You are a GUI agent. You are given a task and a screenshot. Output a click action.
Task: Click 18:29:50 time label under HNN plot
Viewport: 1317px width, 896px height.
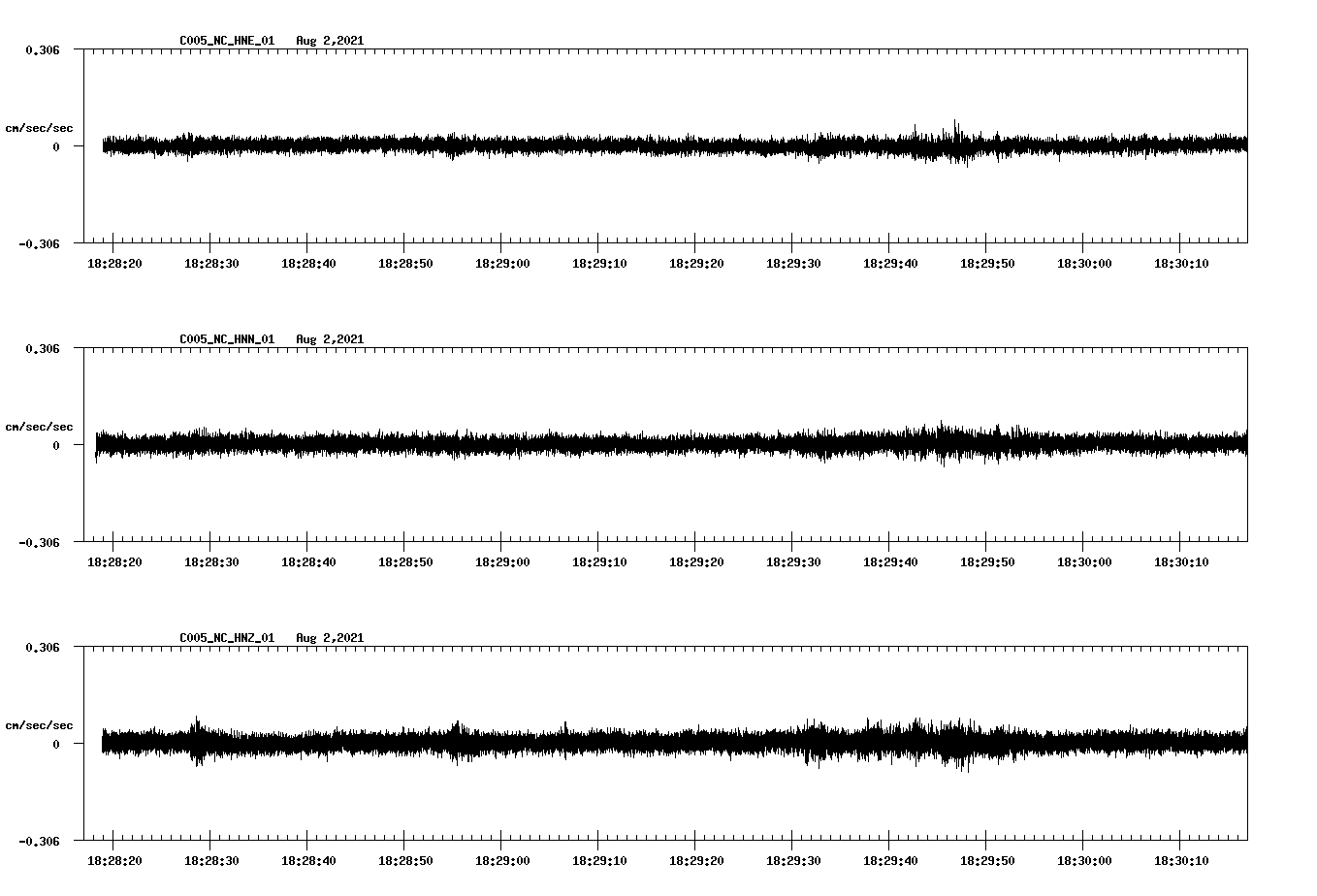coord(987,561)
